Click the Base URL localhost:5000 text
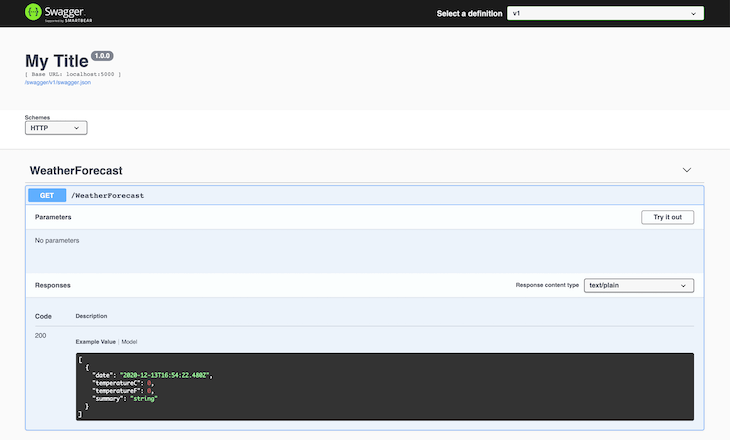The image size is (730, 440). (73, 74)
